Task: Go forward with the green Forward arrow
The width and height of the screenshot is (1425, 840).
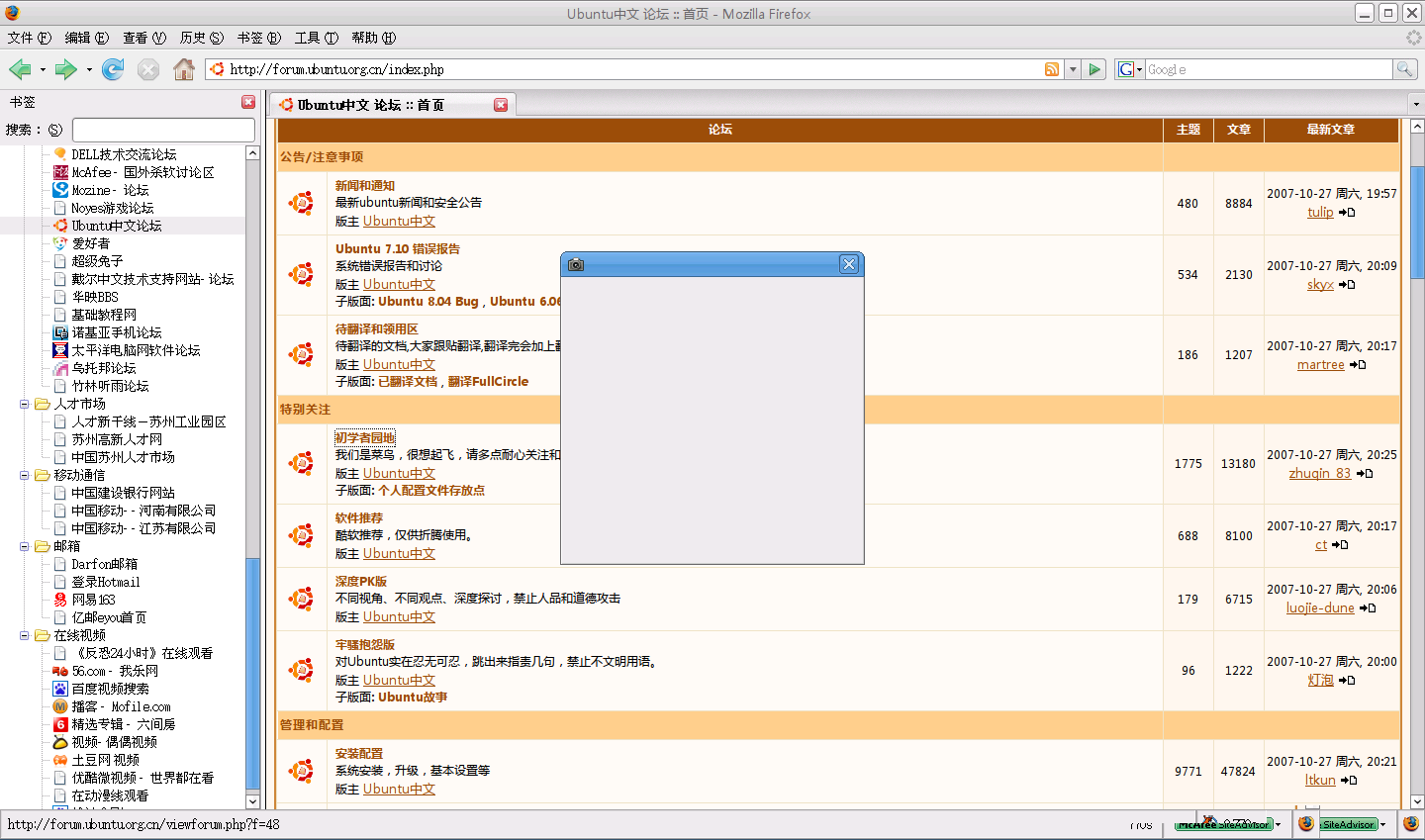Action: (x=66, y=69)
